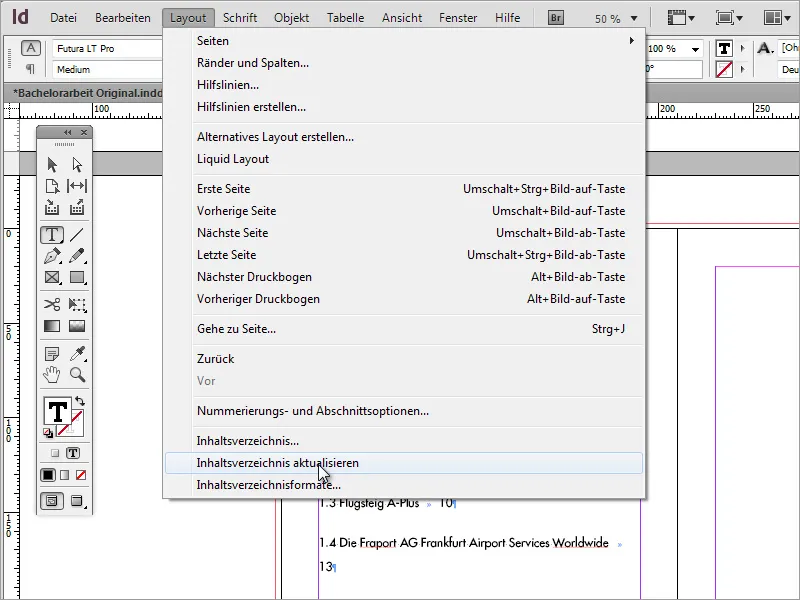800x600 pixels.
Task: Click the fill color T swatch in toolbox
Action: tap(57, 411)
